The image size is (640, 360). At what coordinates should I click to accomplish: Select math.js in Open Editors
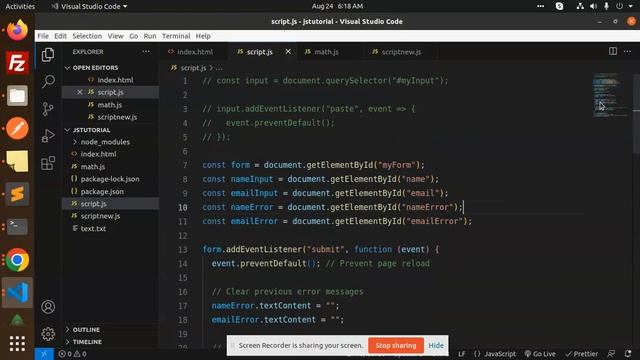[111, 105]
